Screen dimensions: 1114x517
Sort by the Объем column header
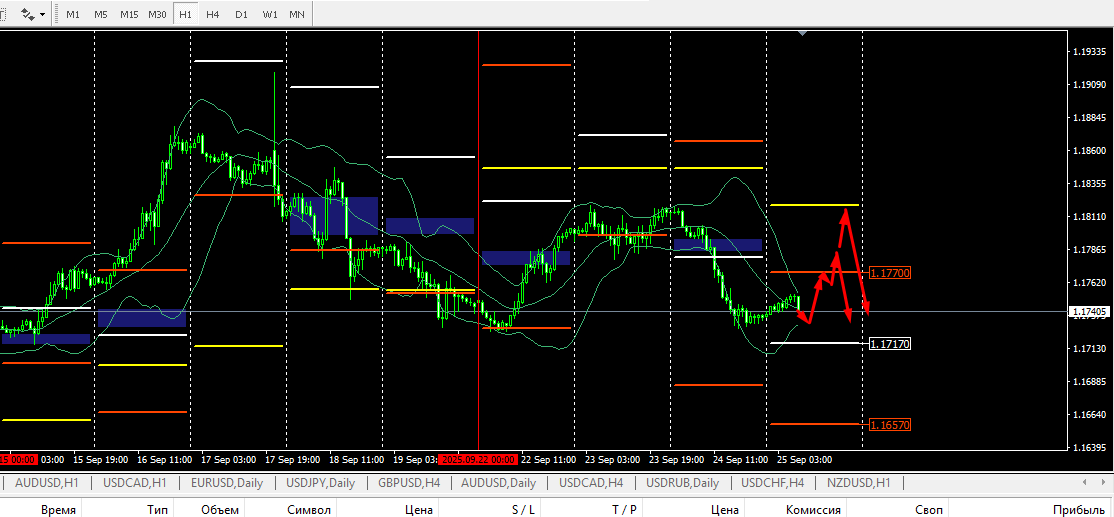220,509
